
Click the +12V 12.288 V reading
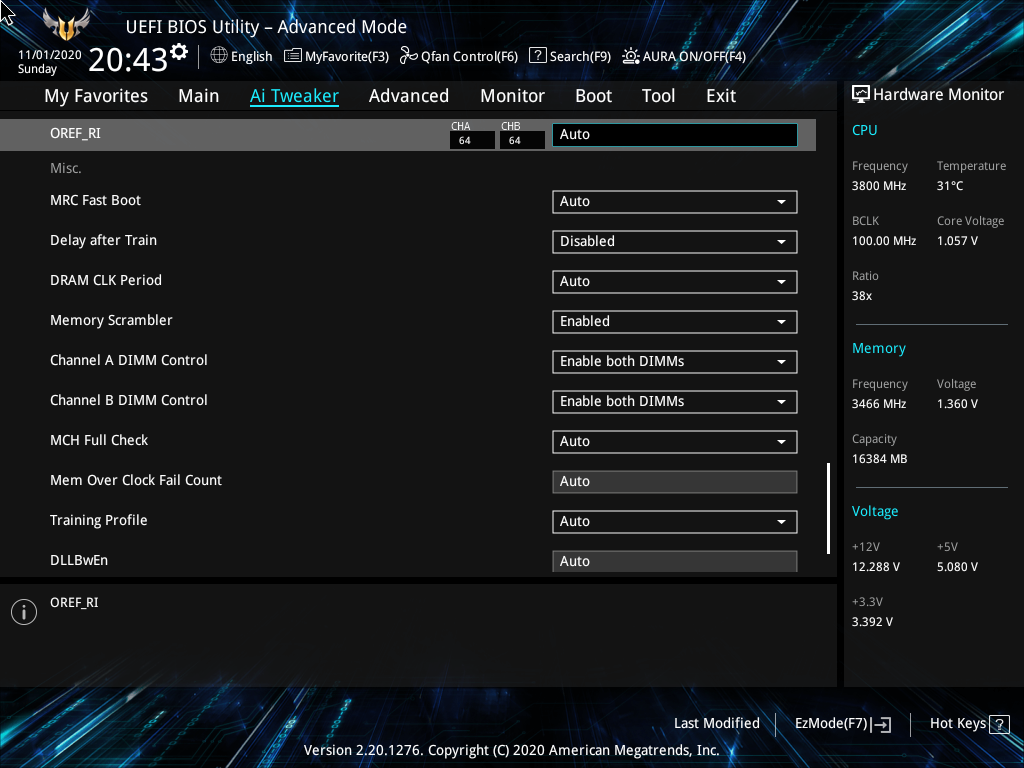pyautogui.click(x=876, y=567)
